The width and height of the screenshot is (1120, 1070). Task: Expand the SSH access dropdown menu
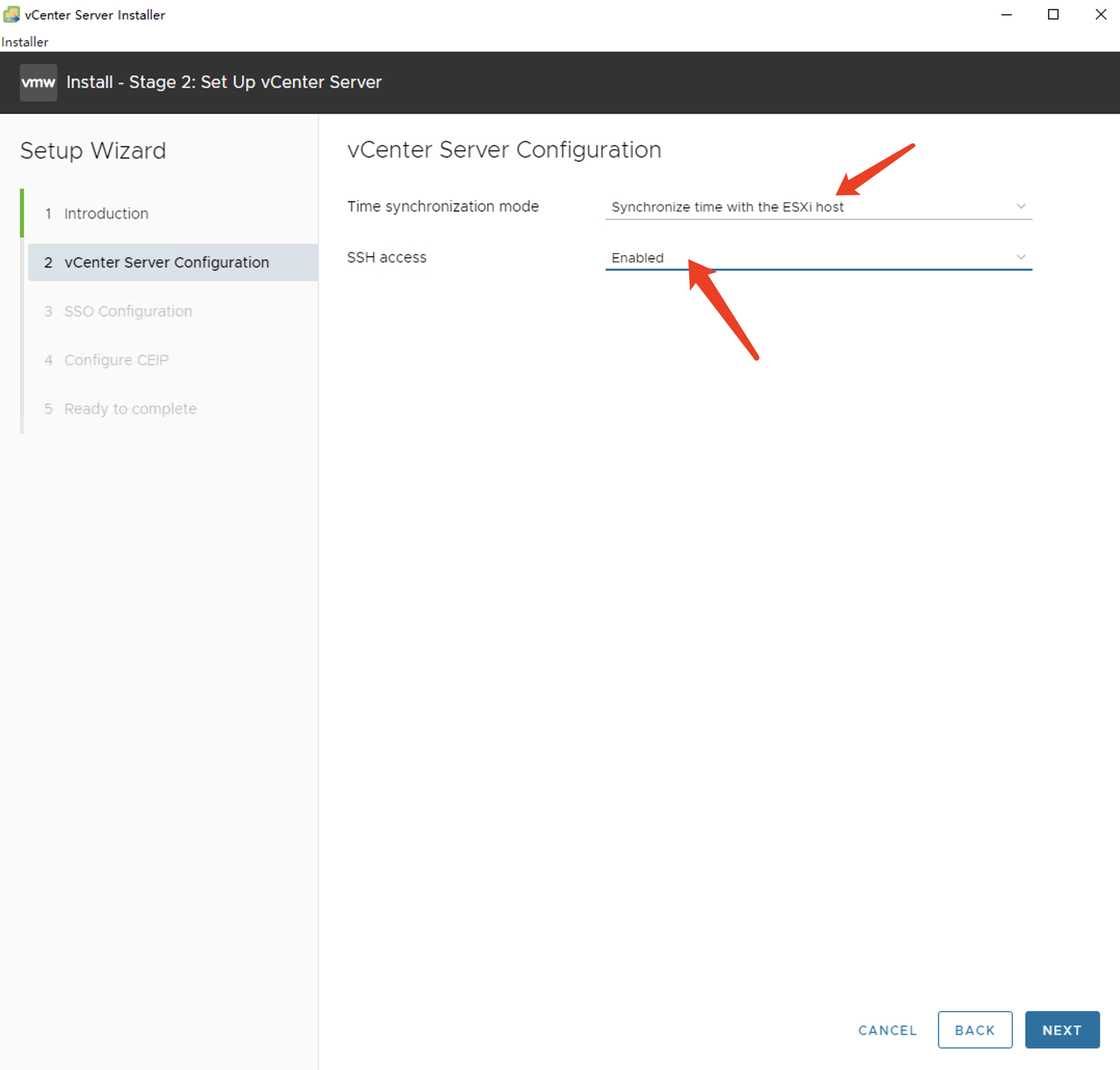coord(1021,257)
